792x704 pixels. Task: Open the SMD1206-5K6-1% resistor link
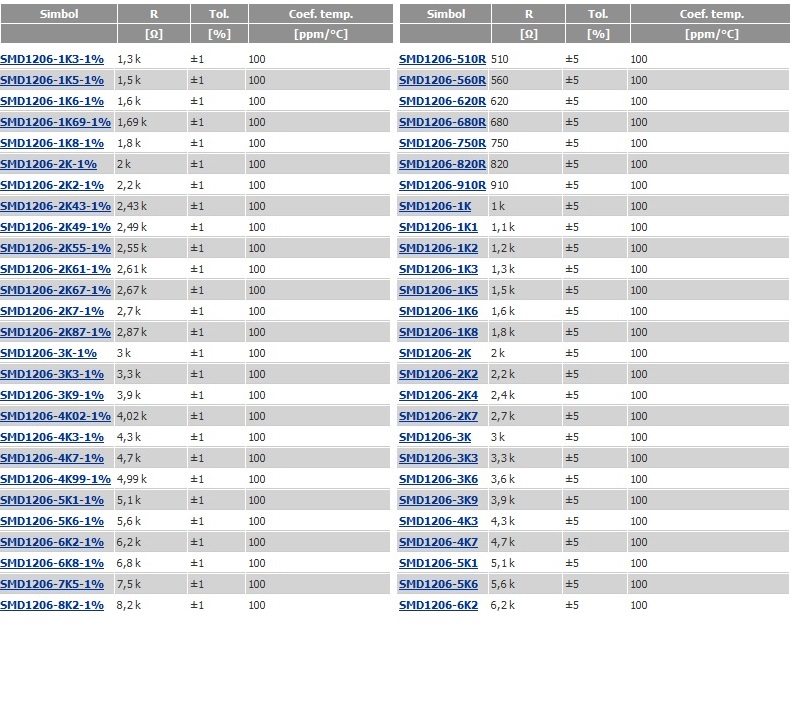52,521
